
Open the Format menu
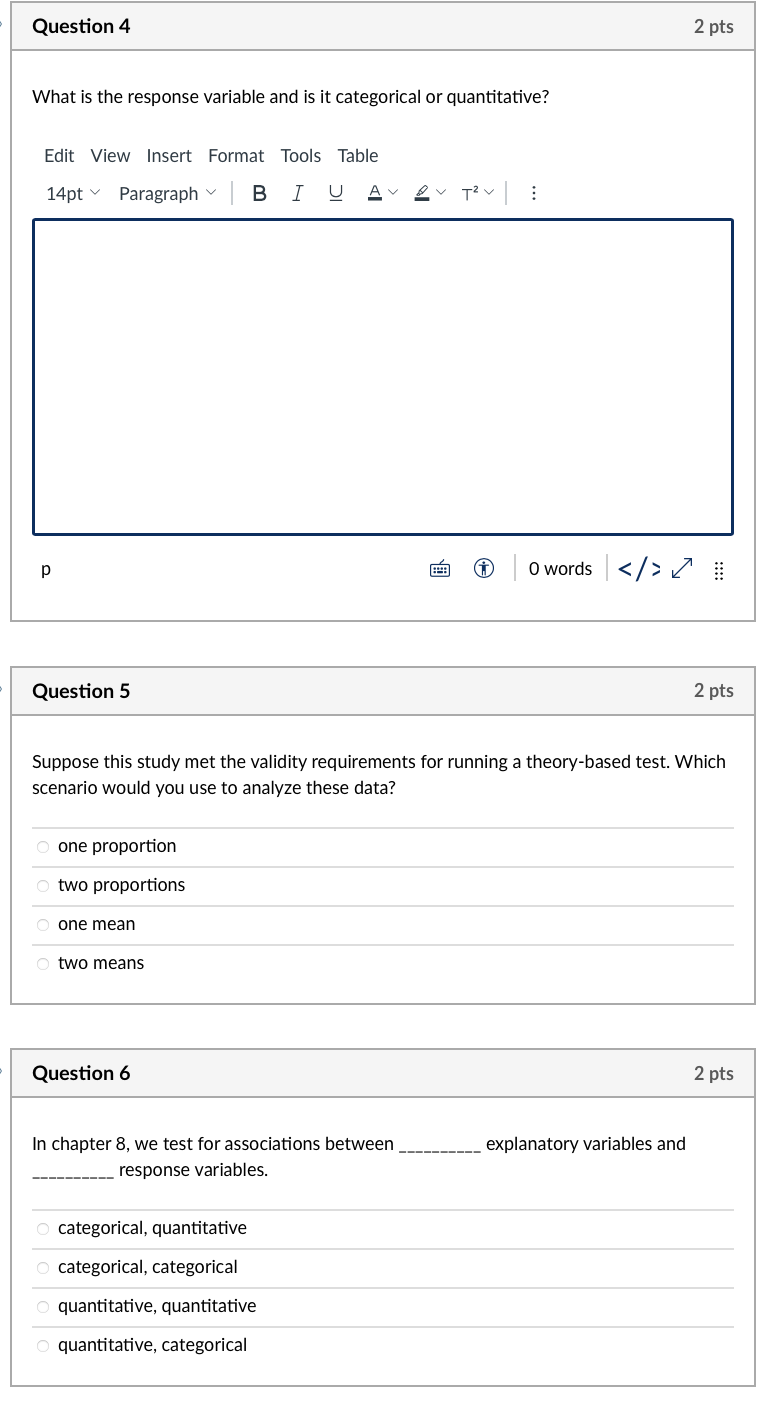coord(236,155)
